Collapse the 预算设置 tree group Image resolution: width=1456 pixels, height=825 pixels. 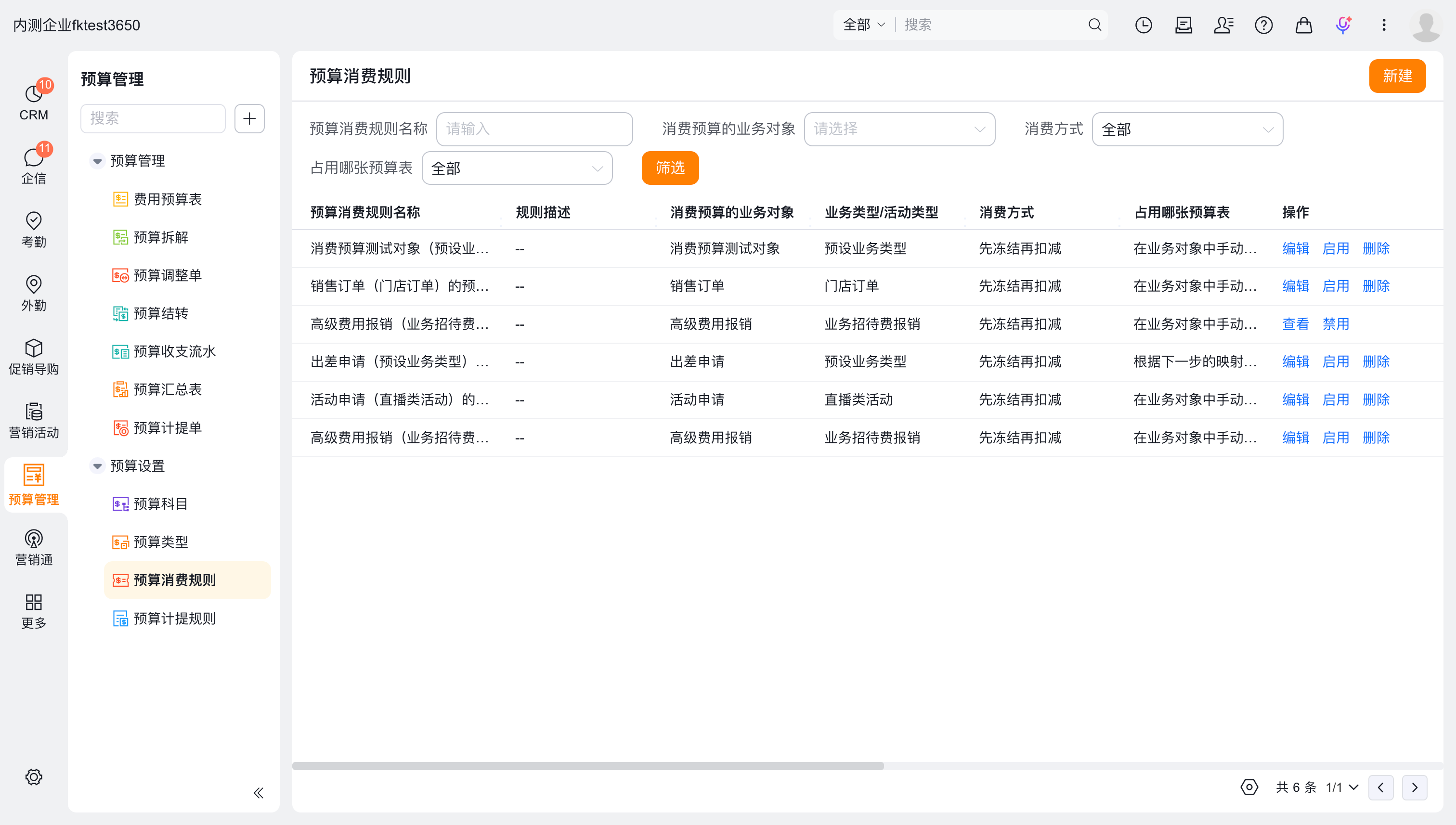(x=97, y=466)
